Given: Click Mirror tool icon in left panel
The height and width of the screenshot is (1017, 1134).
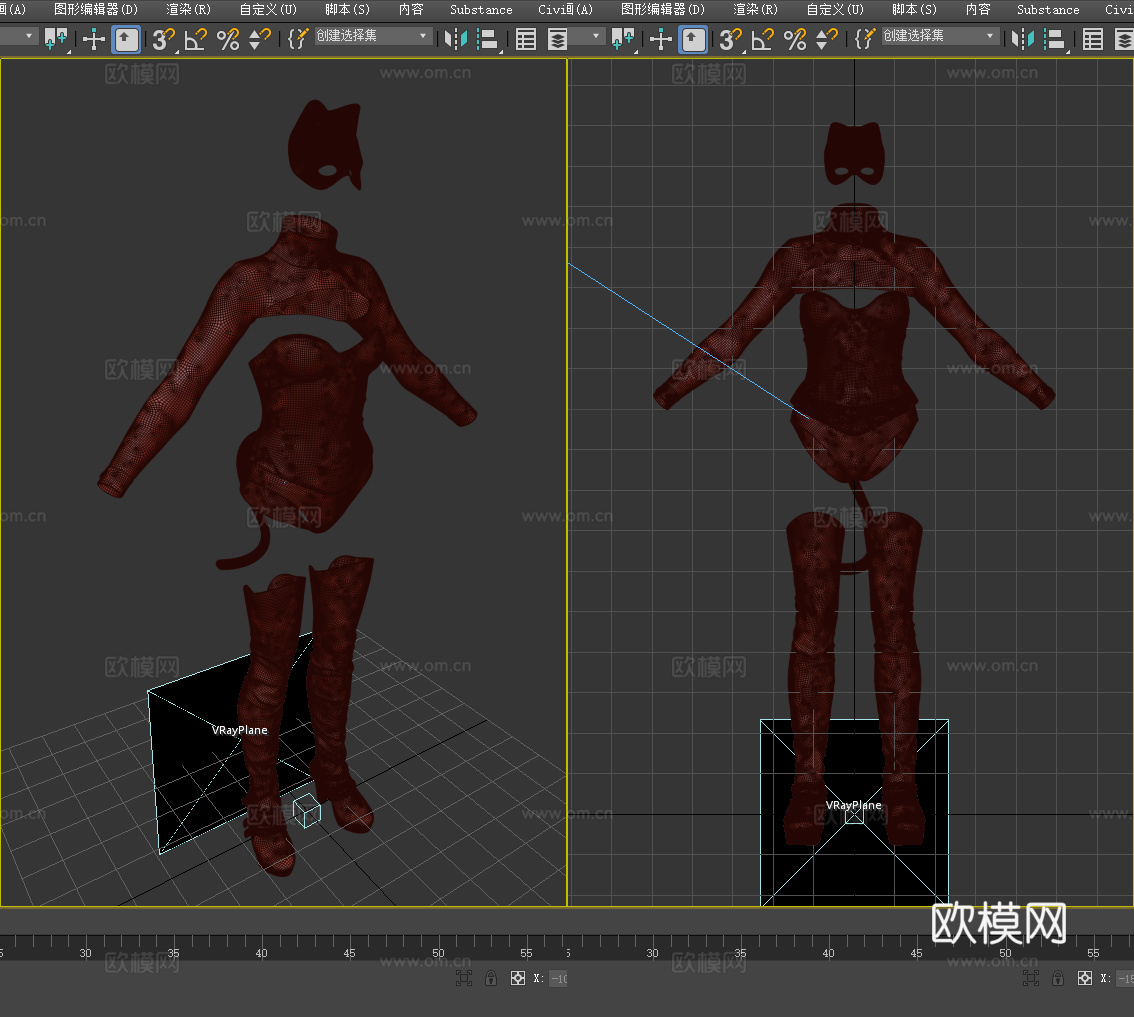Looking at the screenshot, I should click(456, 39).
